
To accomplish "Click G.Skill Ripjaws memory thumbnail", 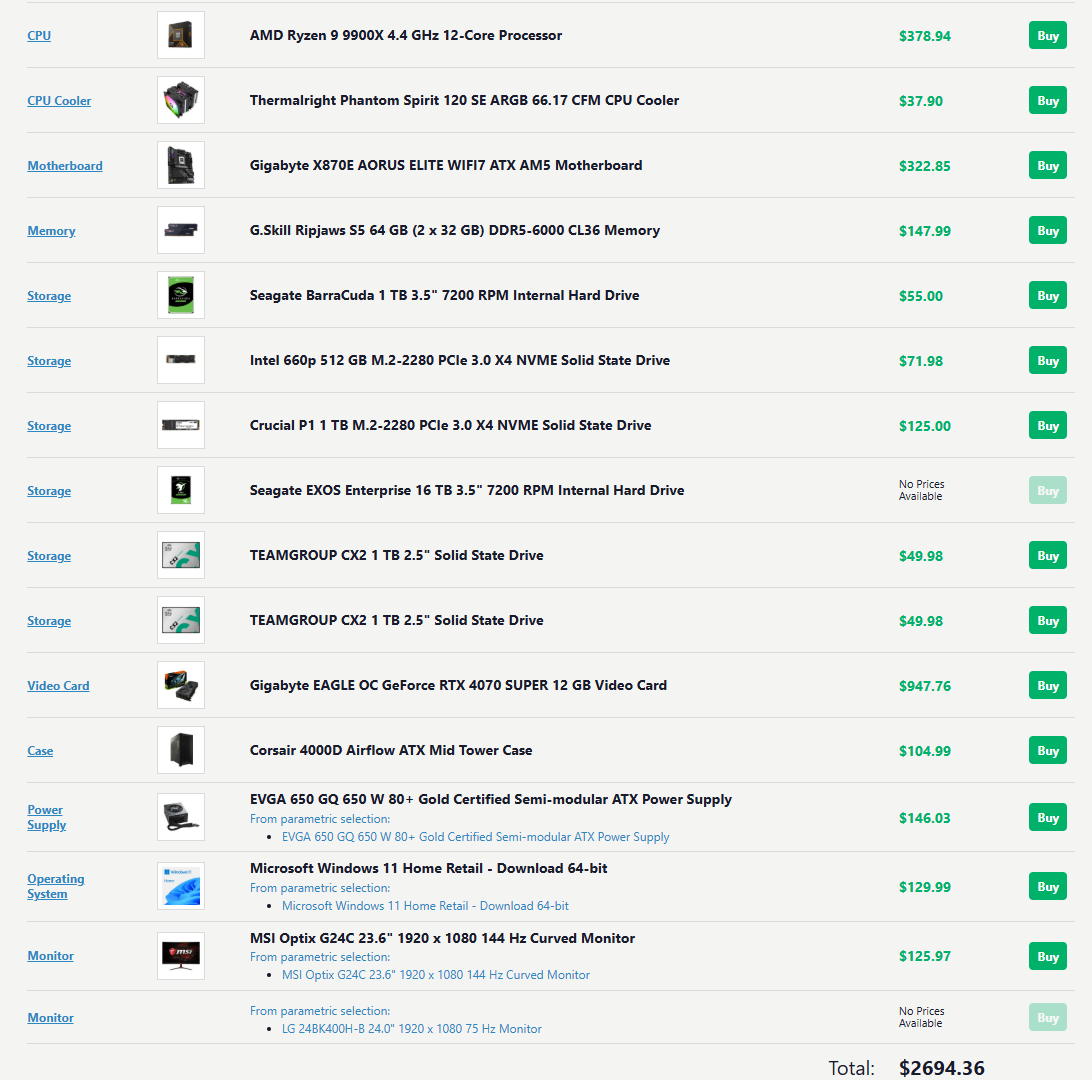I will (181, 230).
